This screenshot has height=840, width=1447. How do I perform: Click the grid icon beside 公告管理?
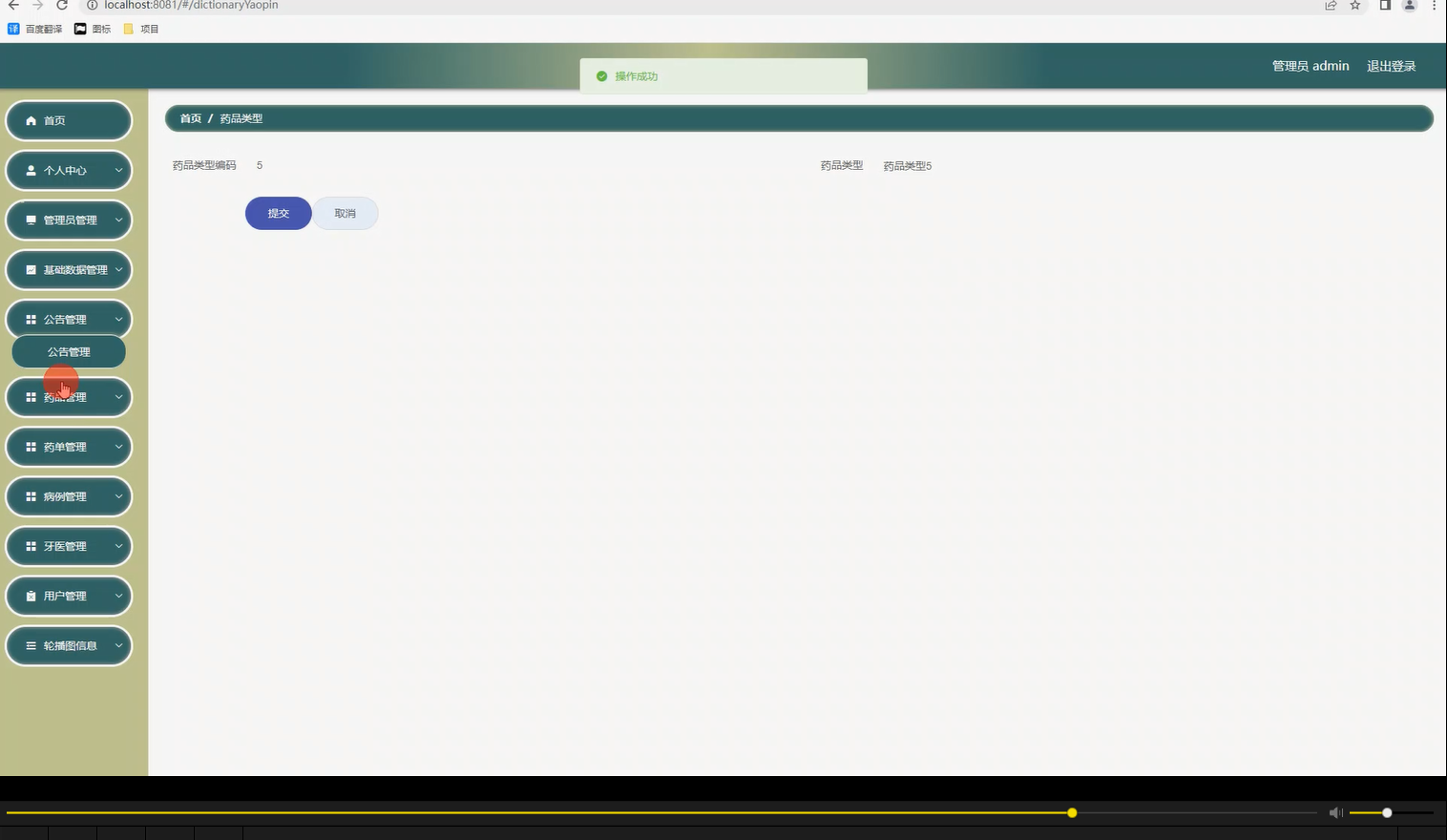pyautogui.click(x=31, y=320)
